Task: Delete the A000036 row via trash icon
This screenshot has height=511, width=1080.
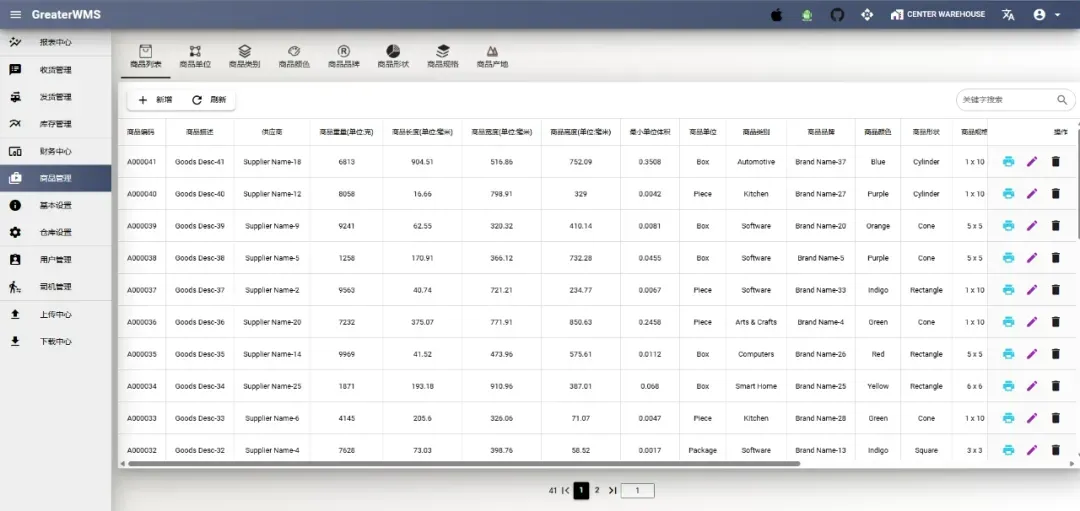Action: tap(1055, 322)
